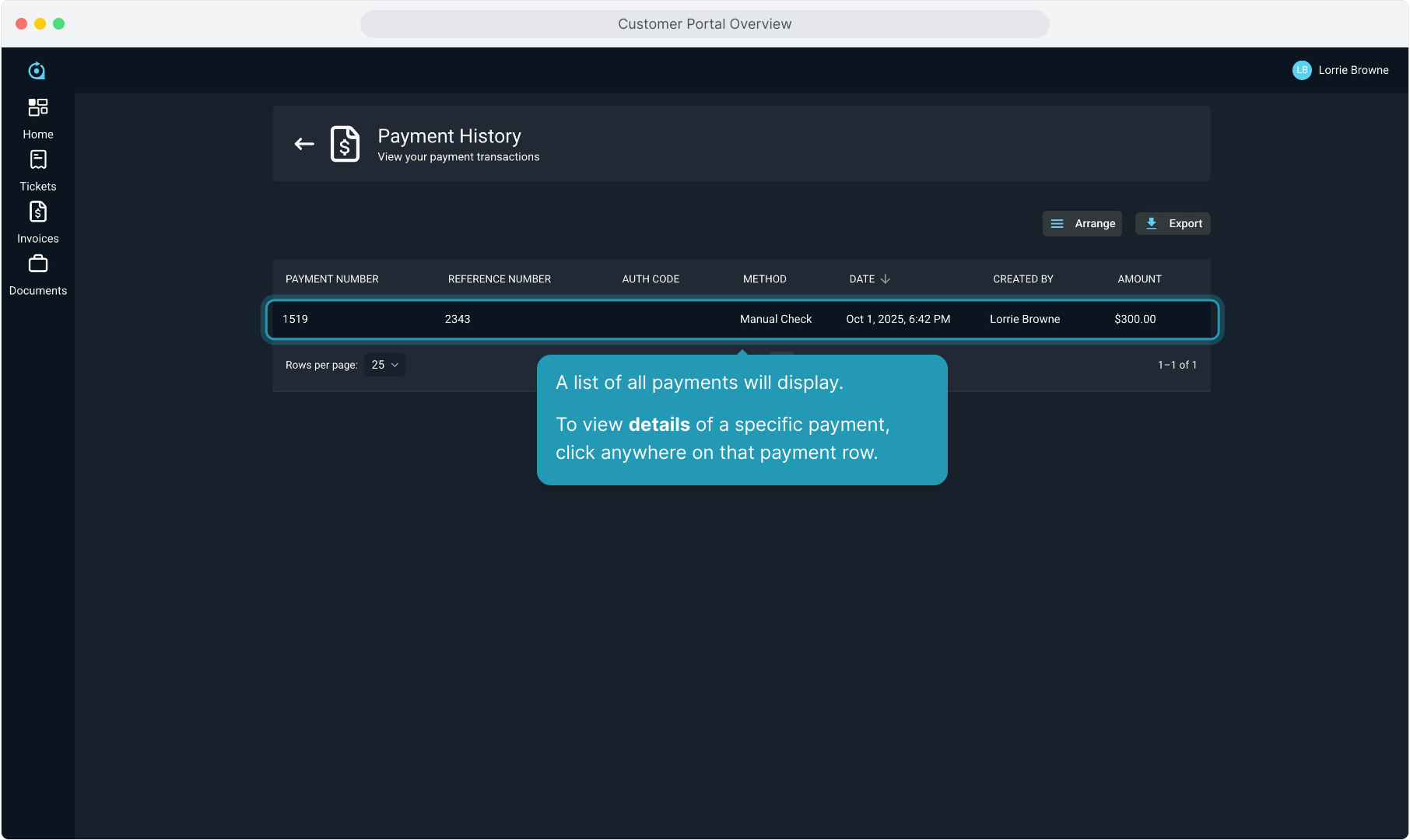The image size is (1410, 840).
Task: Click the Payment History dollar document icon
Action: click(x=345, y=144)
